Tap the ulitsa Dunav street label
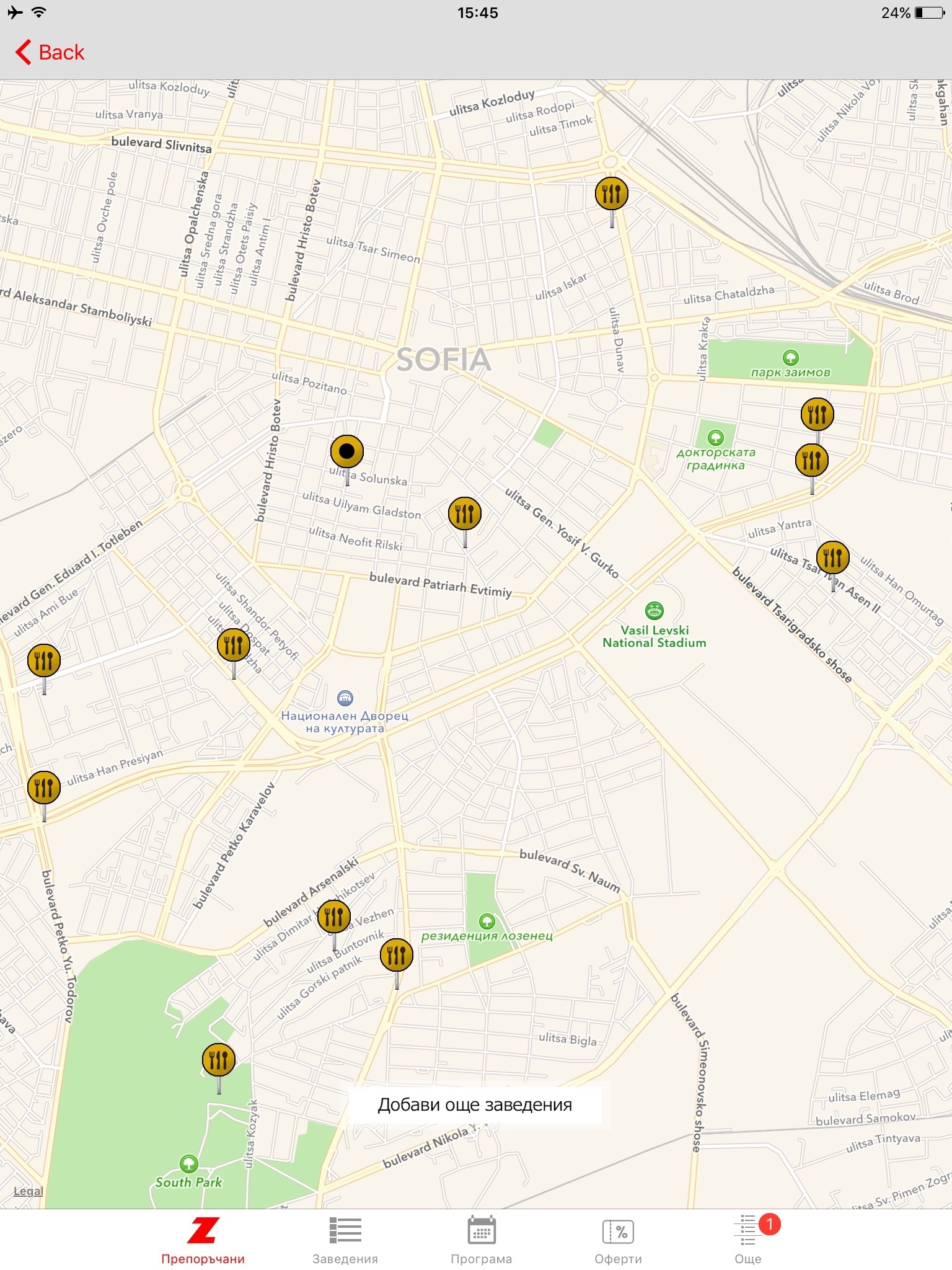 pos(616,339)
